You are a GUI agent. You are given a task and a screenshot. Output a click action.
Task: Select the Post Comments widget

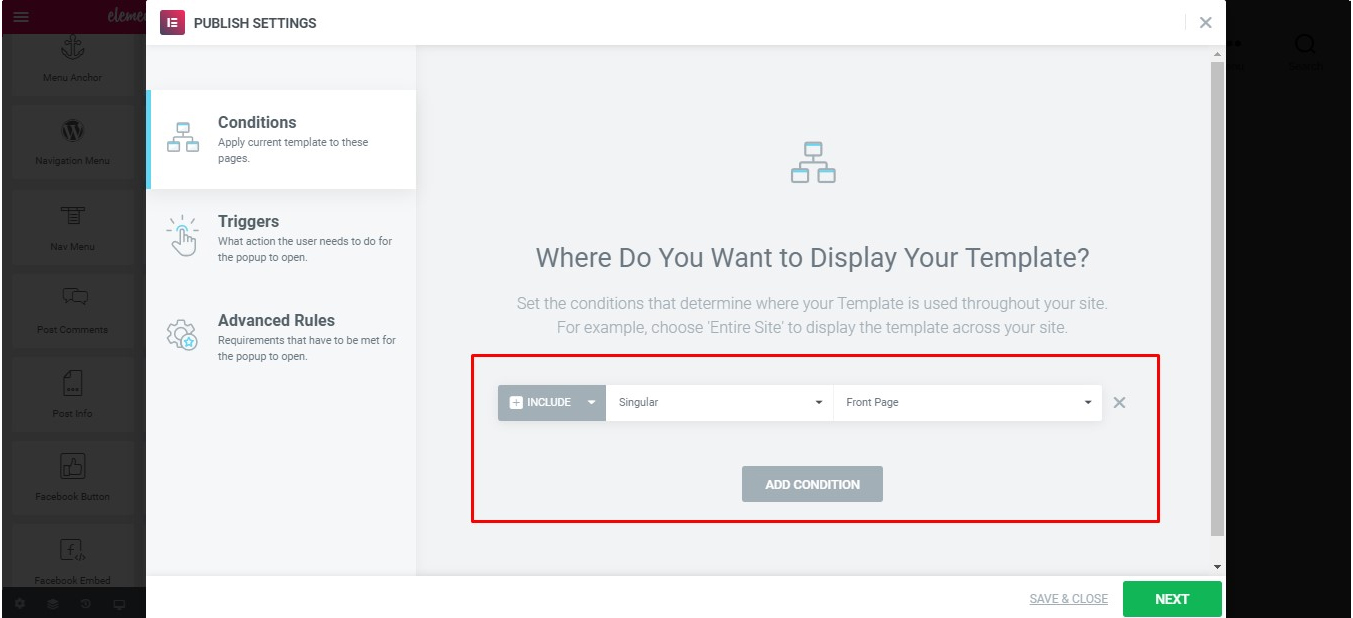point(72,310)
